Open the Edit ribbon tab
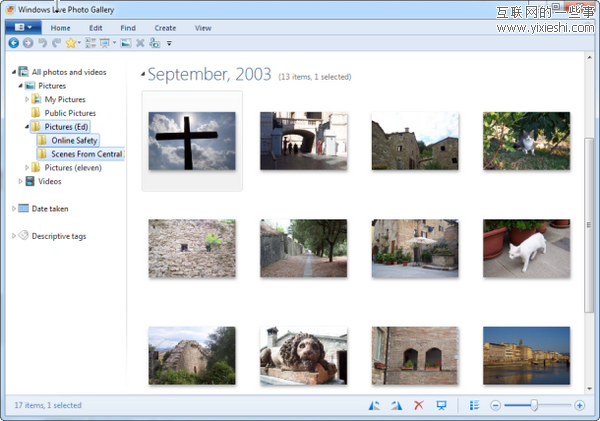Image resolution: width=600 pixels, height=421 pixels. tap(95, 28)
